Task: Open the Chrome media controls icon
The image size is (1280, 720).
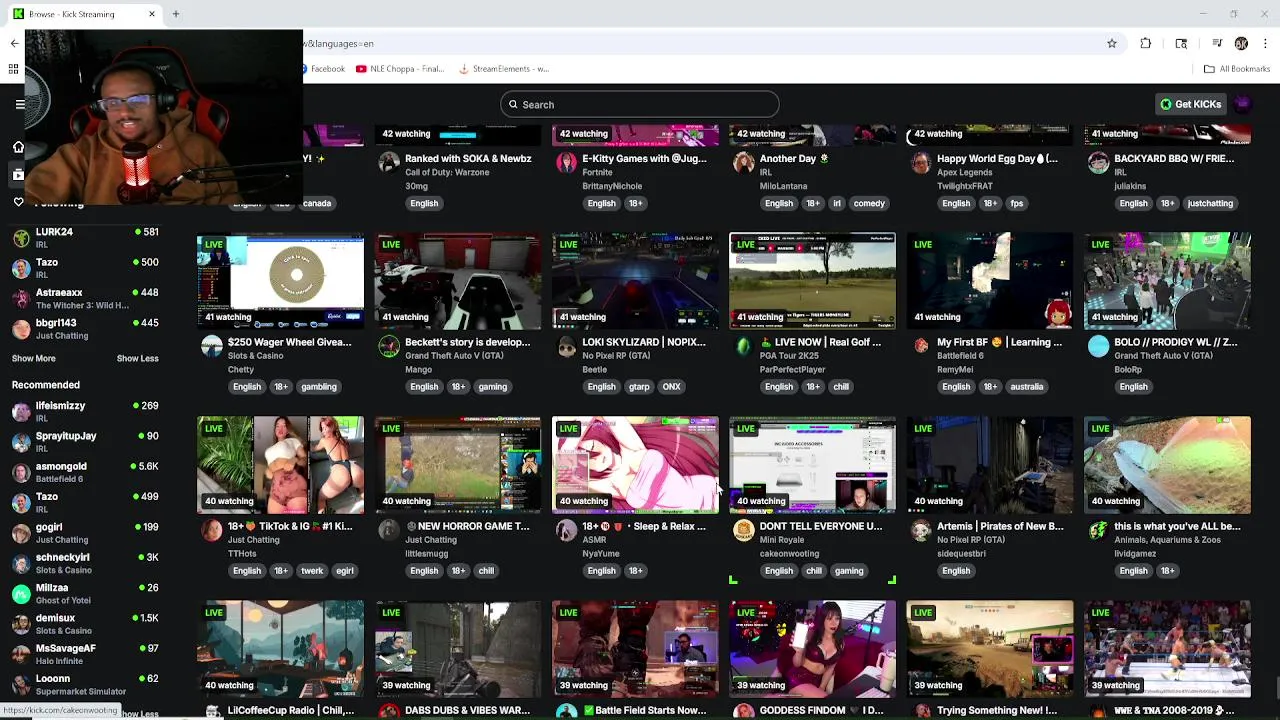Action: (x=1217, y=43)
